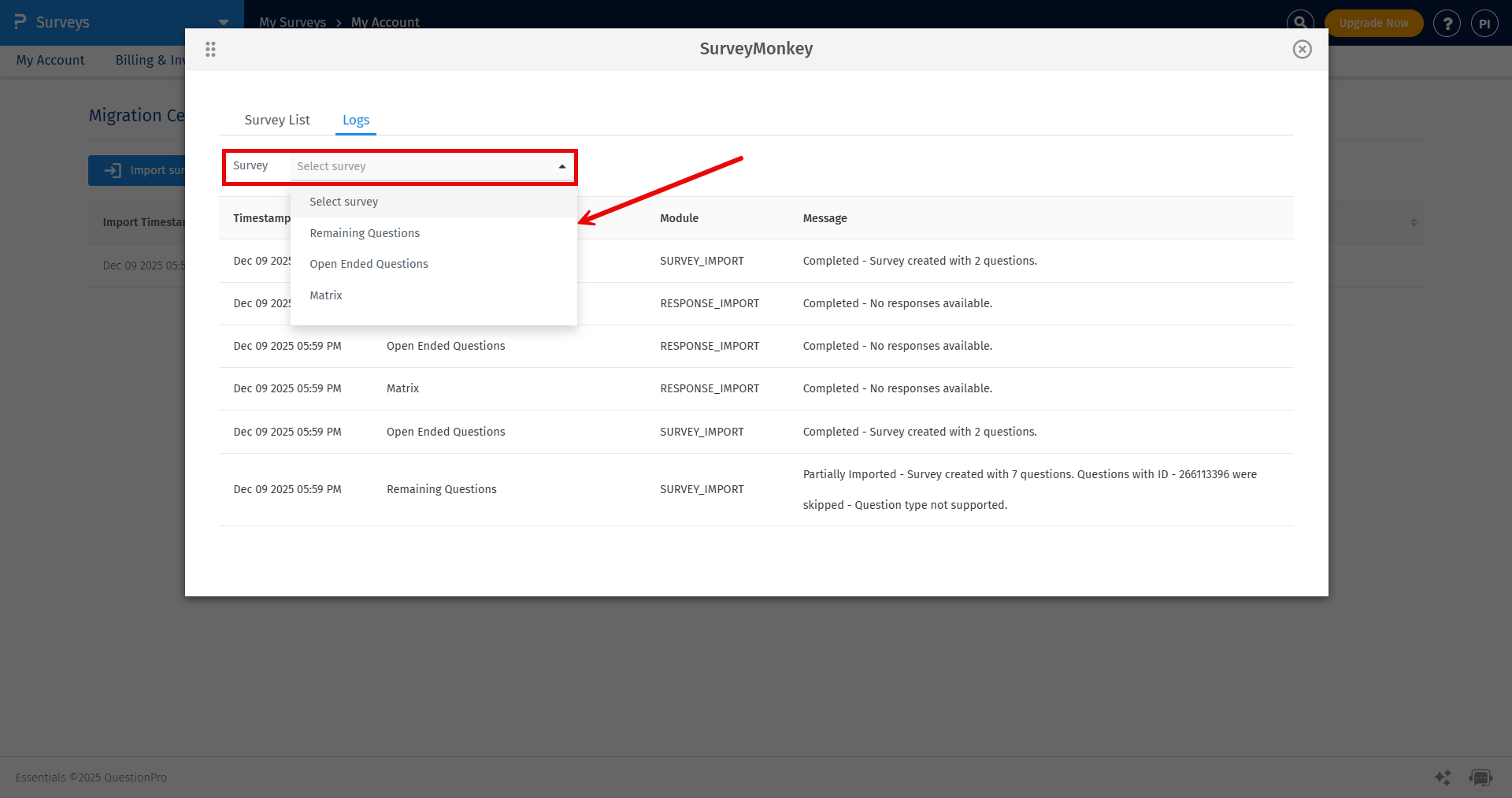1512x798 pixels.
Task: Switch to the Survey List tab
Action: (x=276, y=120)
